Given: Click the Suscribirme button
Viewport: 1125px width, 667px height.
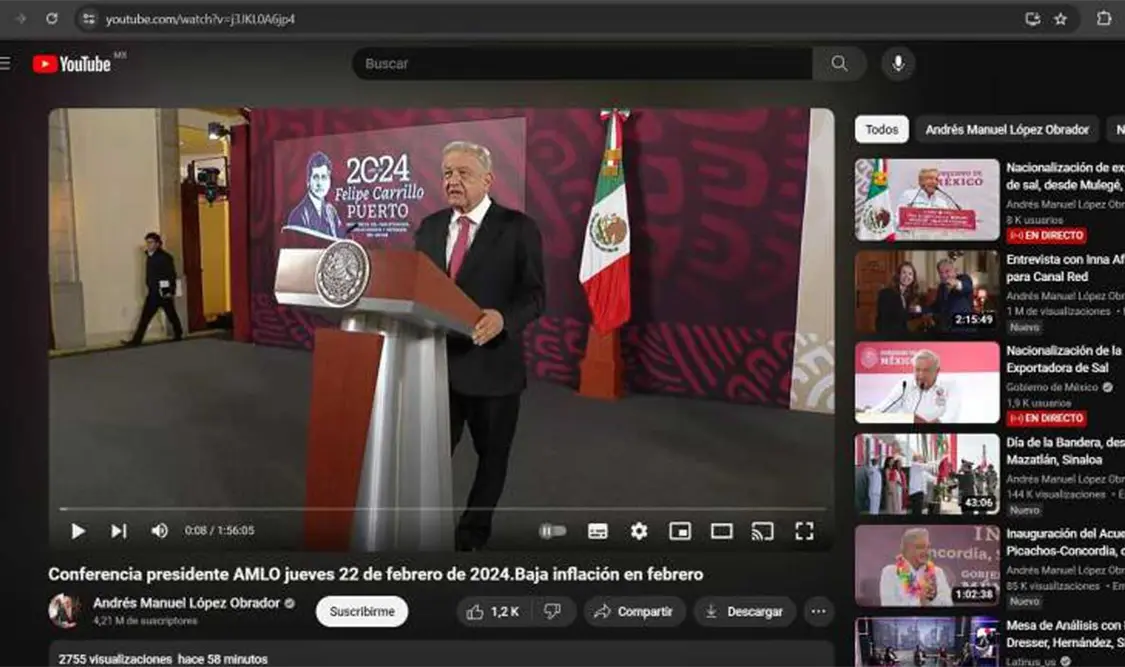Looking at the screenshot, I should click(x=362, y=611).
